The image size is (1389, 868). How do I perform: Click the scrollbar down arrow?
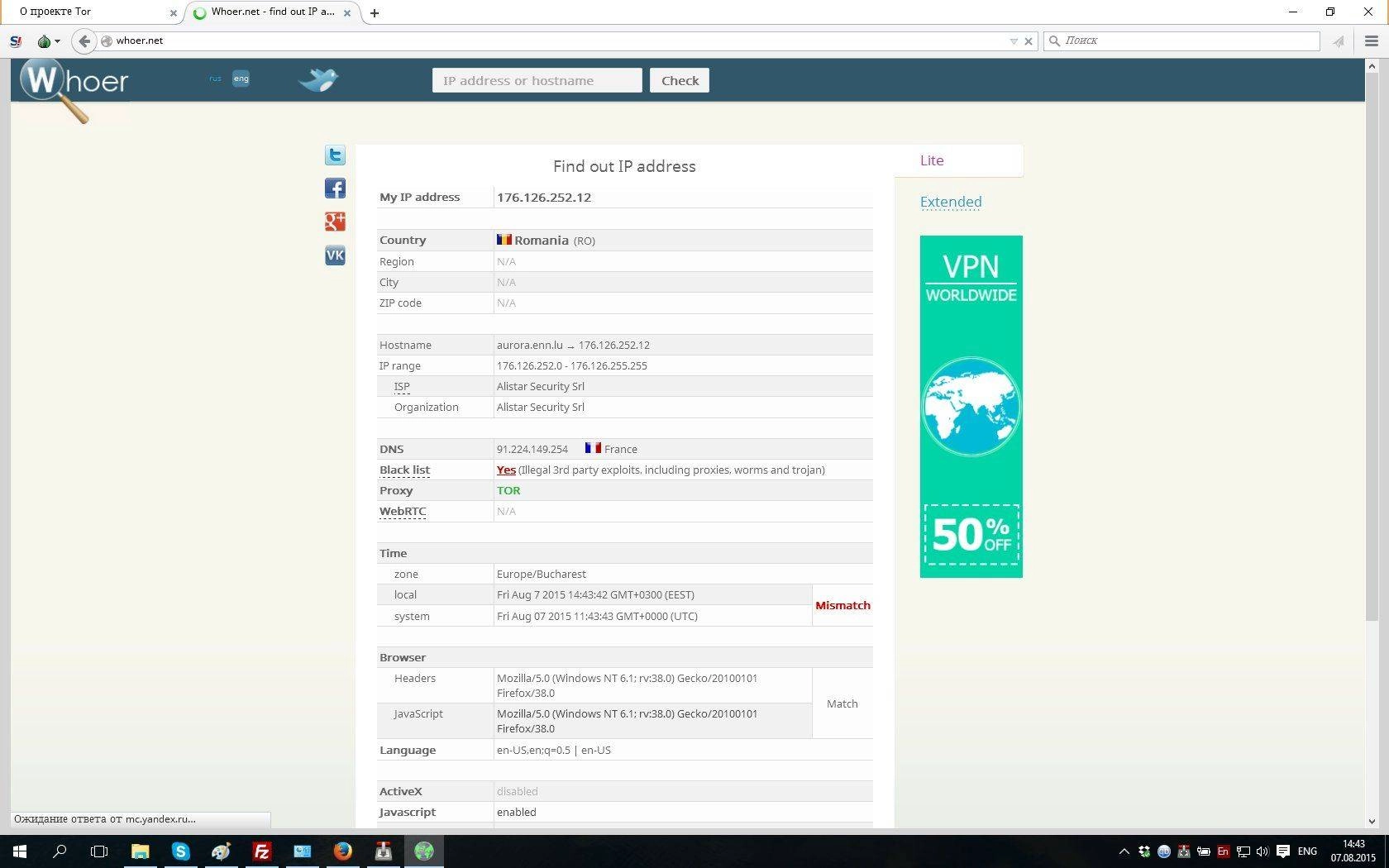point(1372,822)
